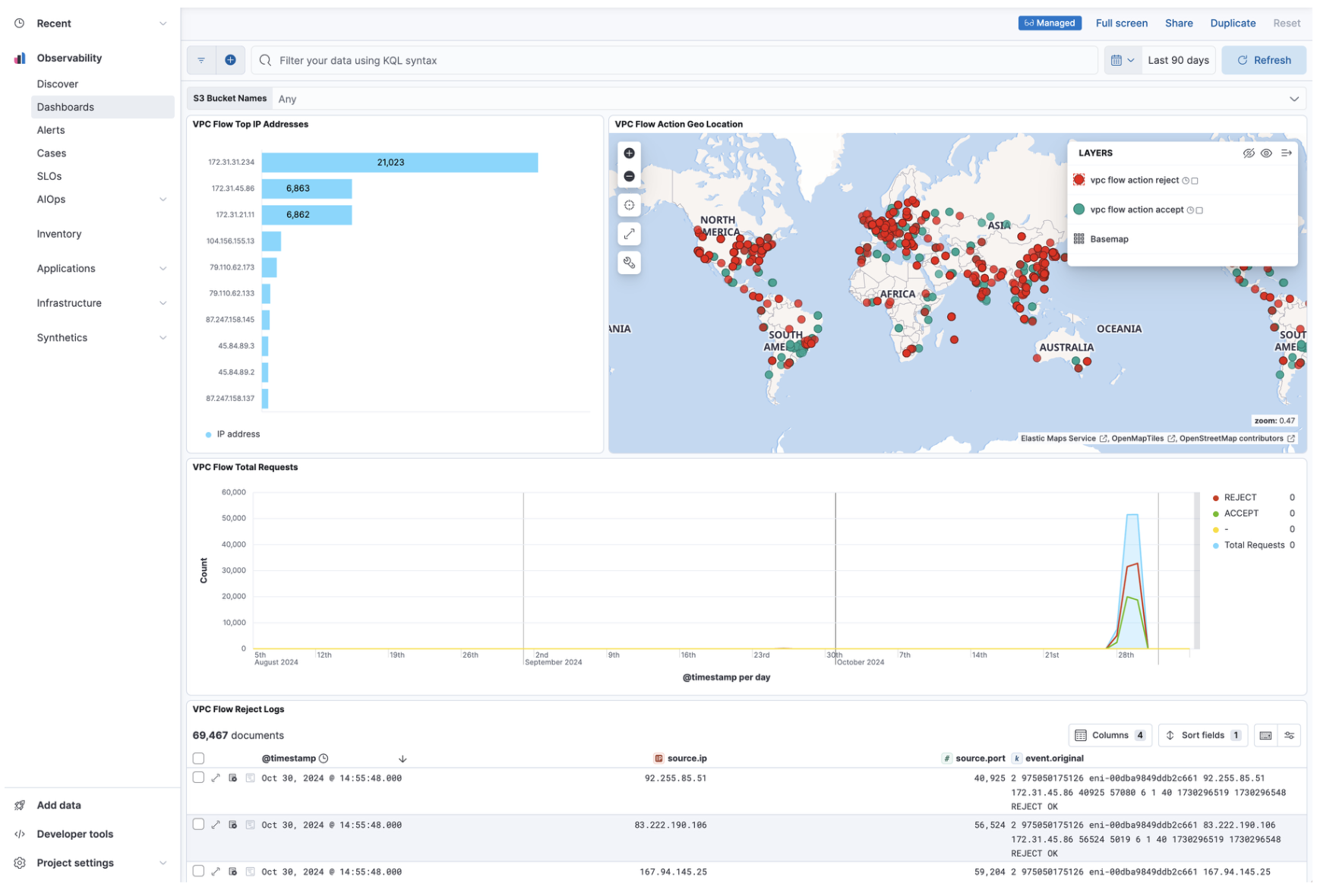Open the filters icon beside the KQL bar

(201, 59)
